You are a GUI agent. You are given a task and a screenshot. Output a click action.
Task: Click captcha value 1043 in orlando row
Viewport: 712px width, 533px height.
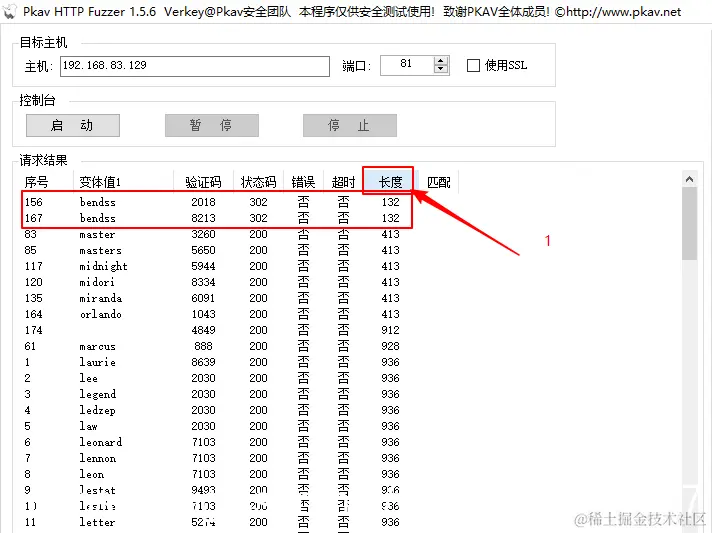point(203,314)
